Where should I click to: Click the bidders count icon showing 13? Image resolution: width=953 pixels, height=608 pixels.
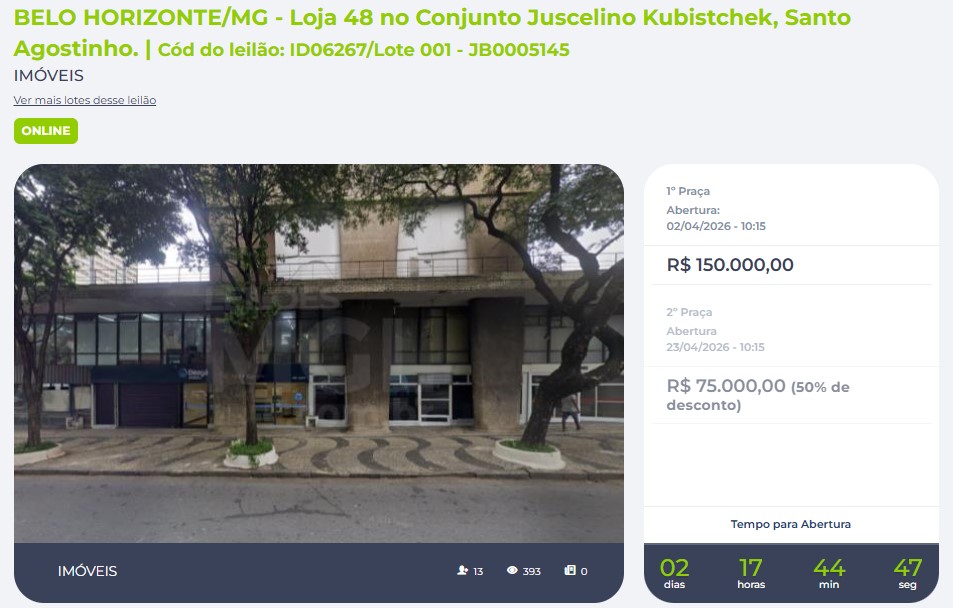[x=463, y=570]
